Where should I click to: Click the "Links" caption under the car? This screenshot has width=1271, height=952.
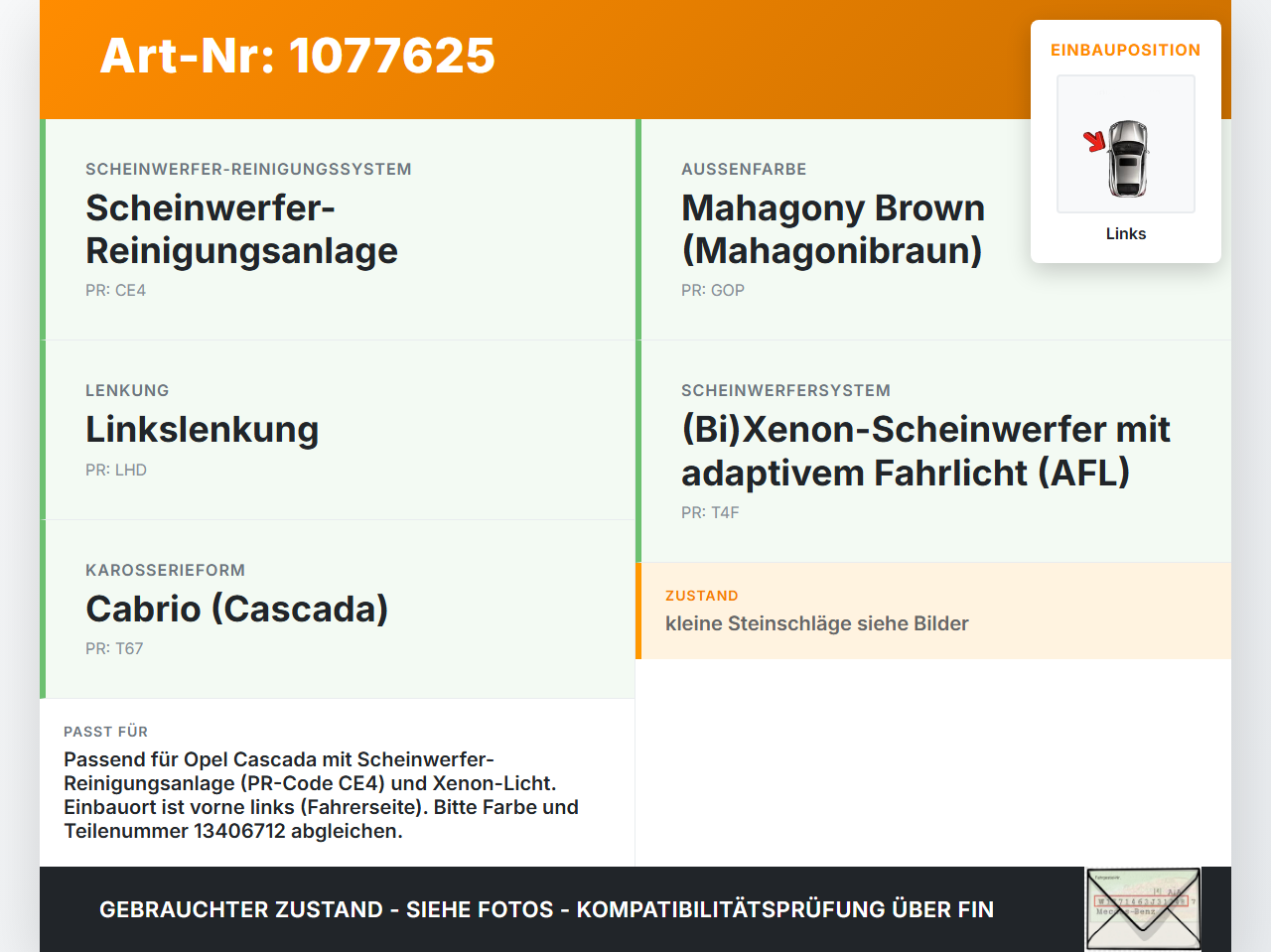[1126, 233]
